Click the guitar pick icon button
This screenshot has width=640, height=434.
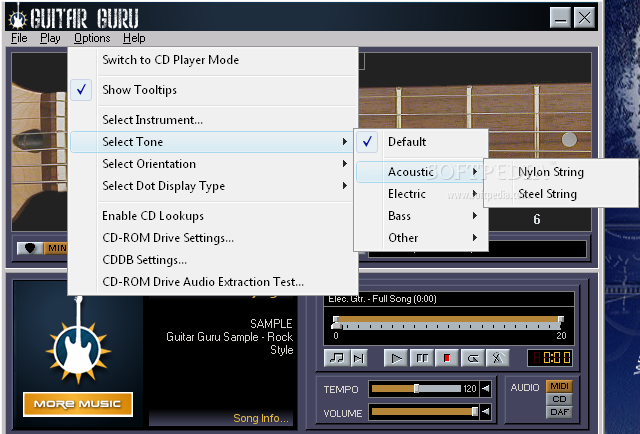pos(30,248)
